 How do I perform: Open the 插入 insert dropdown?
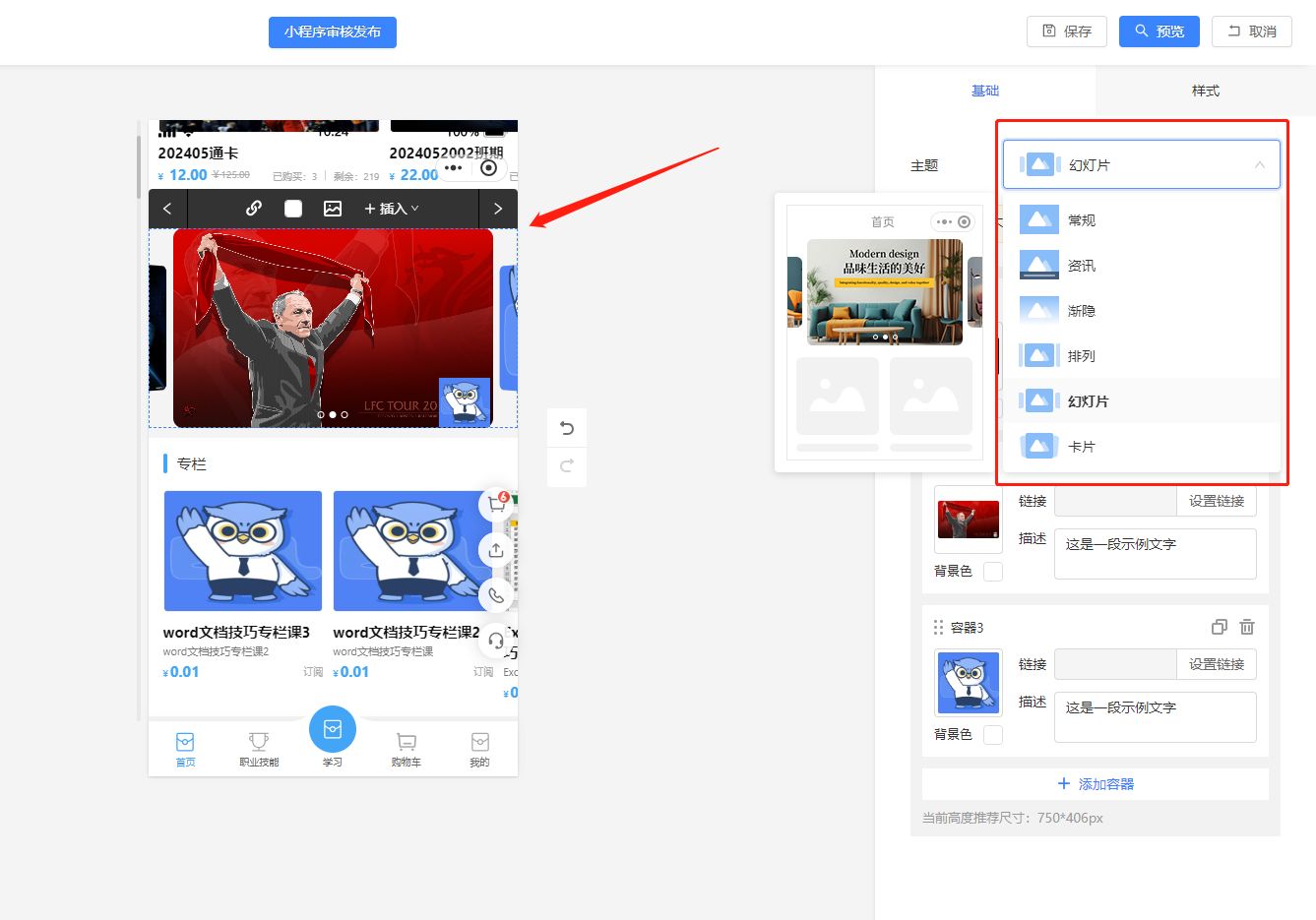(392, 209)
